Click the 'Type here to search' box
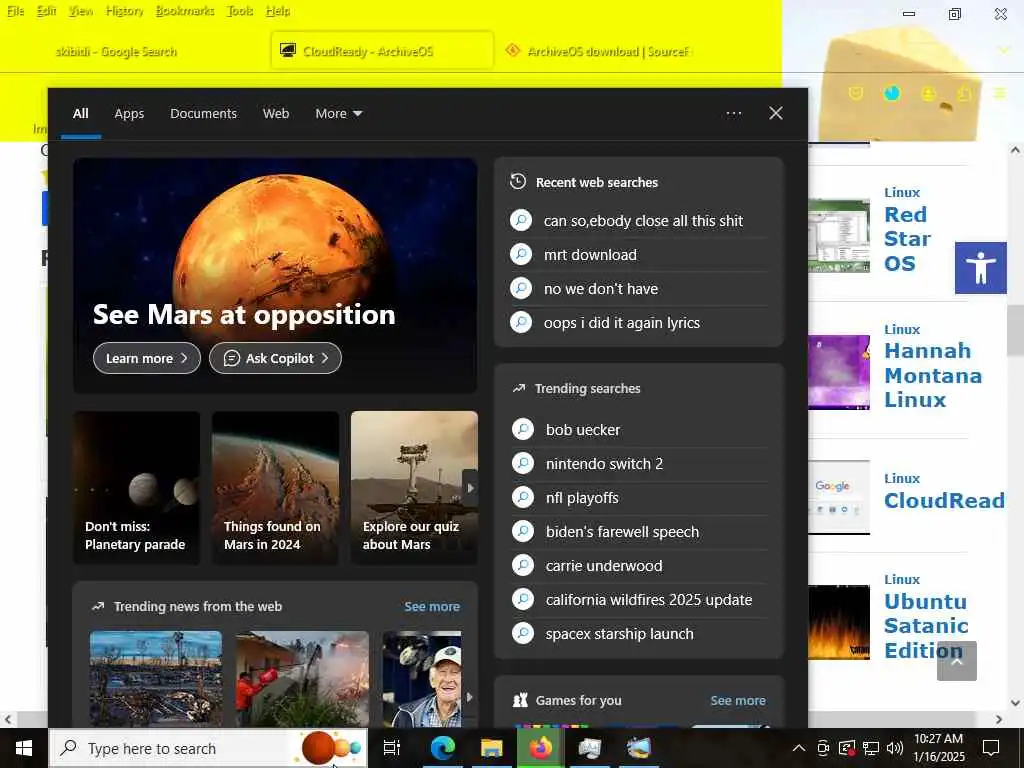 pos(208,748)
